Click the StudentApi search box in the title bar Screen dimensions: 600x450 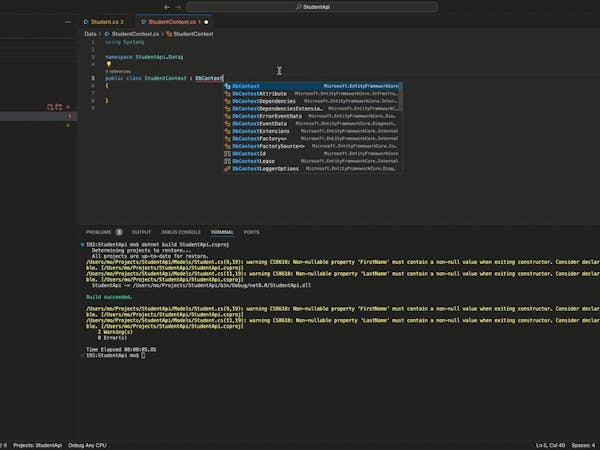(312, 7)
